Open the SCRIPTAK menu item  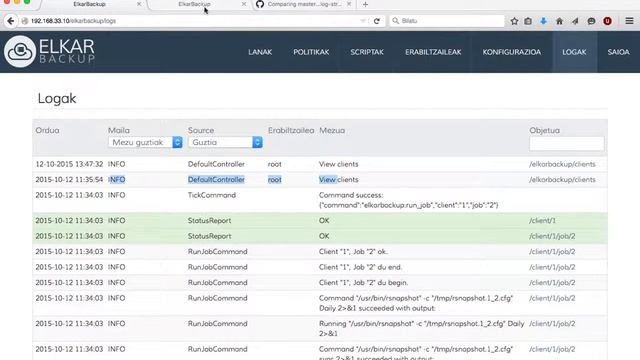tap(367, 52)
